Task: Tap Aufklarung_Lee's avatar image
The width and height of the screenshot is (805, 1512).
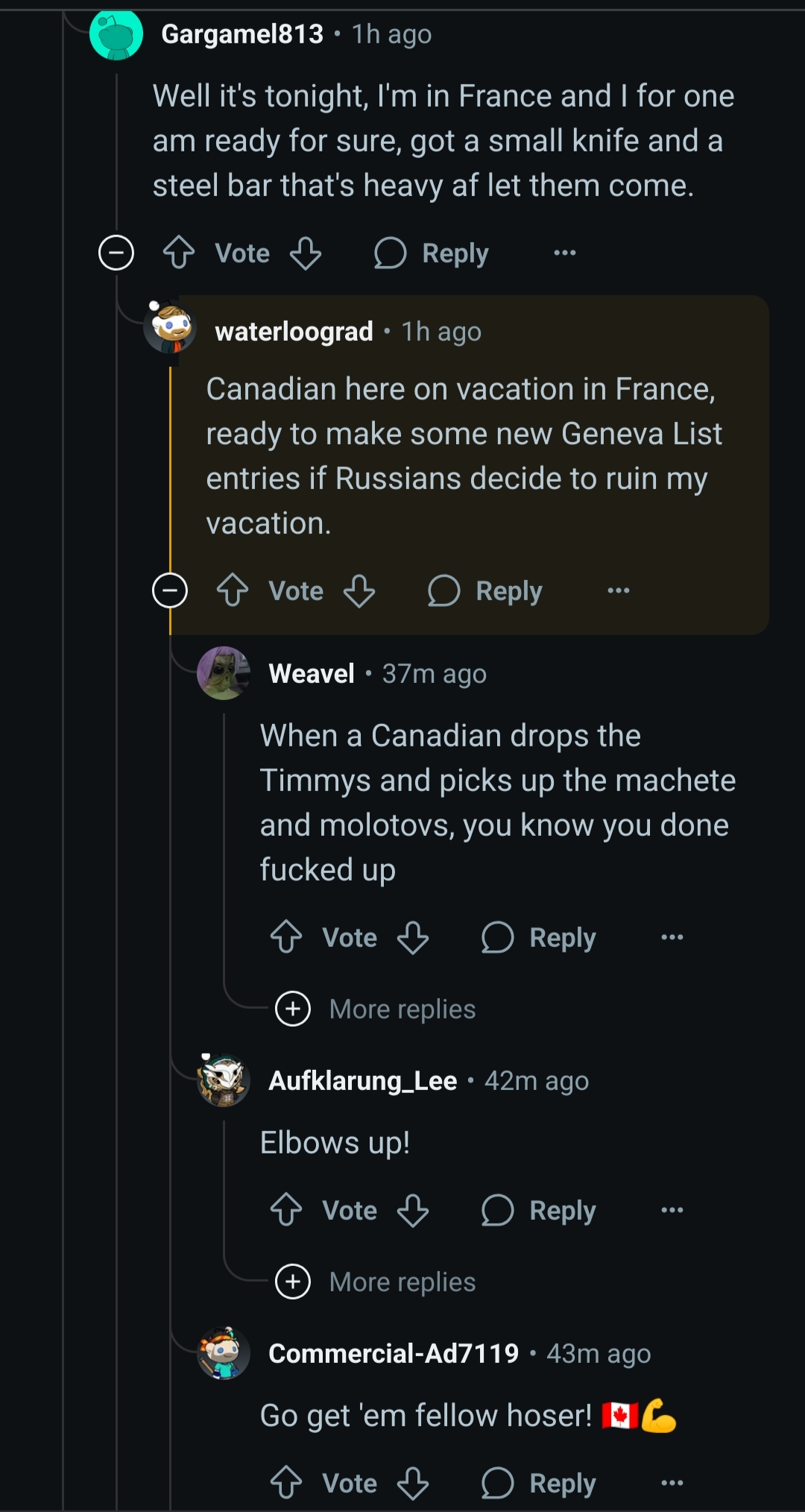Action: pyautogui.click(x=224, y=1080)
